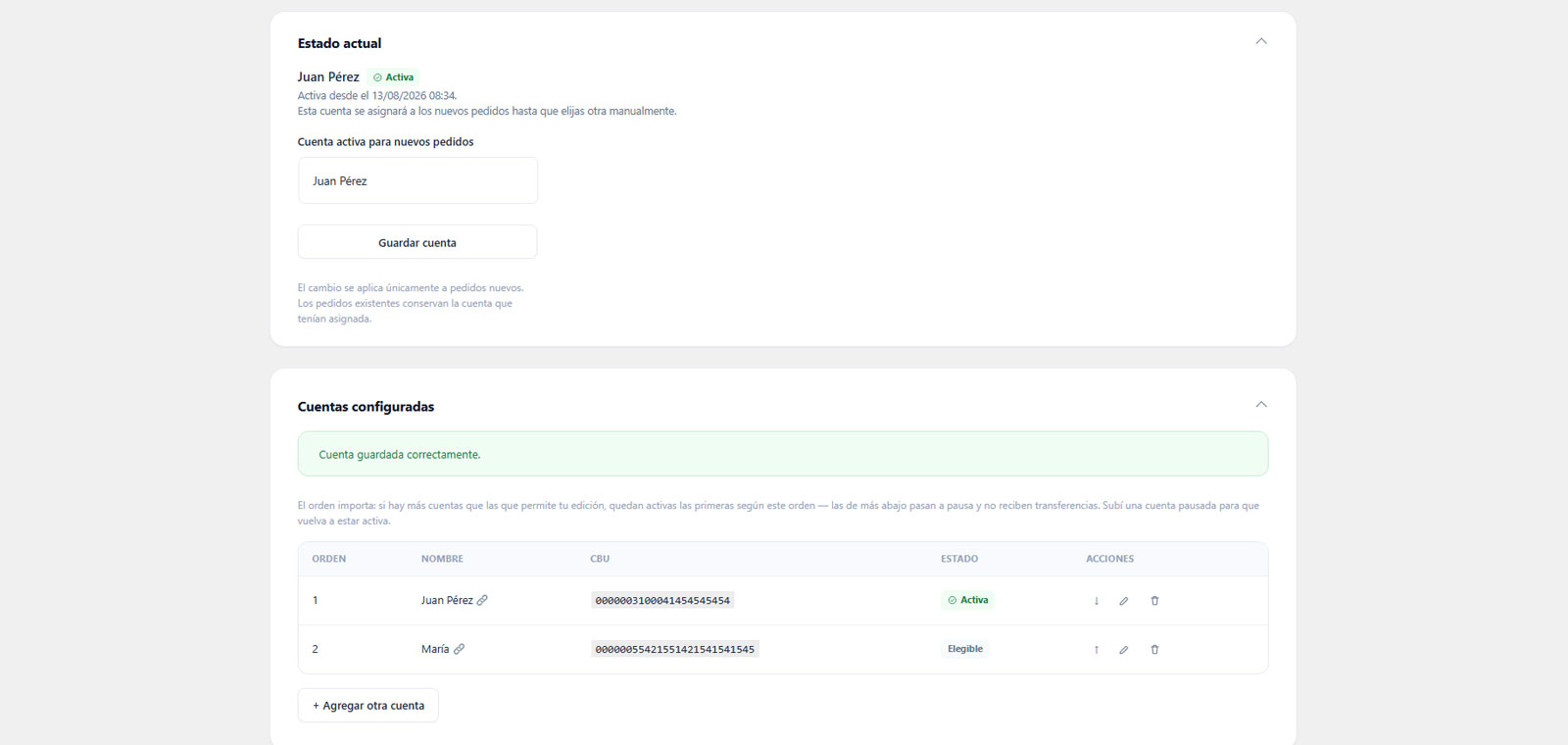This screenshot has width=1568, height=745.
Task: Click the ACCIONES column header
Action: point(1109,559)
